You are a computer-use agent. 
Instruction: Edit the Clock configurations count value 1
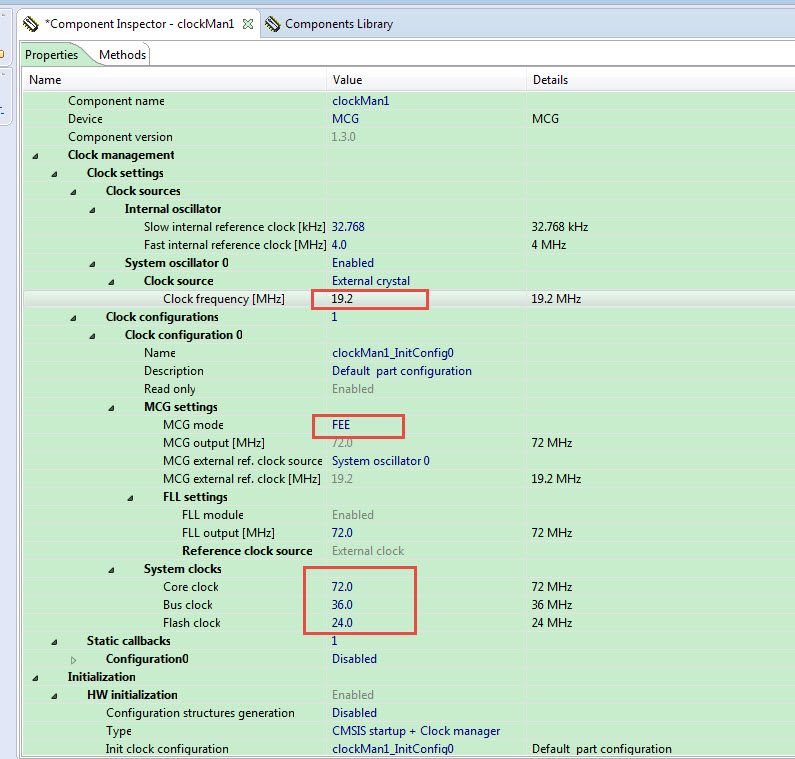[334, 317]
